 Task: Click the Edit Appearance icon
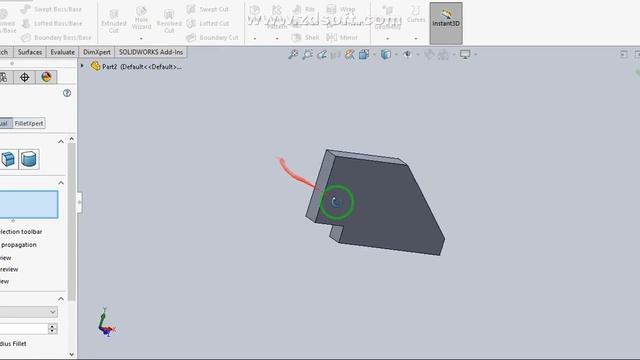429,54
